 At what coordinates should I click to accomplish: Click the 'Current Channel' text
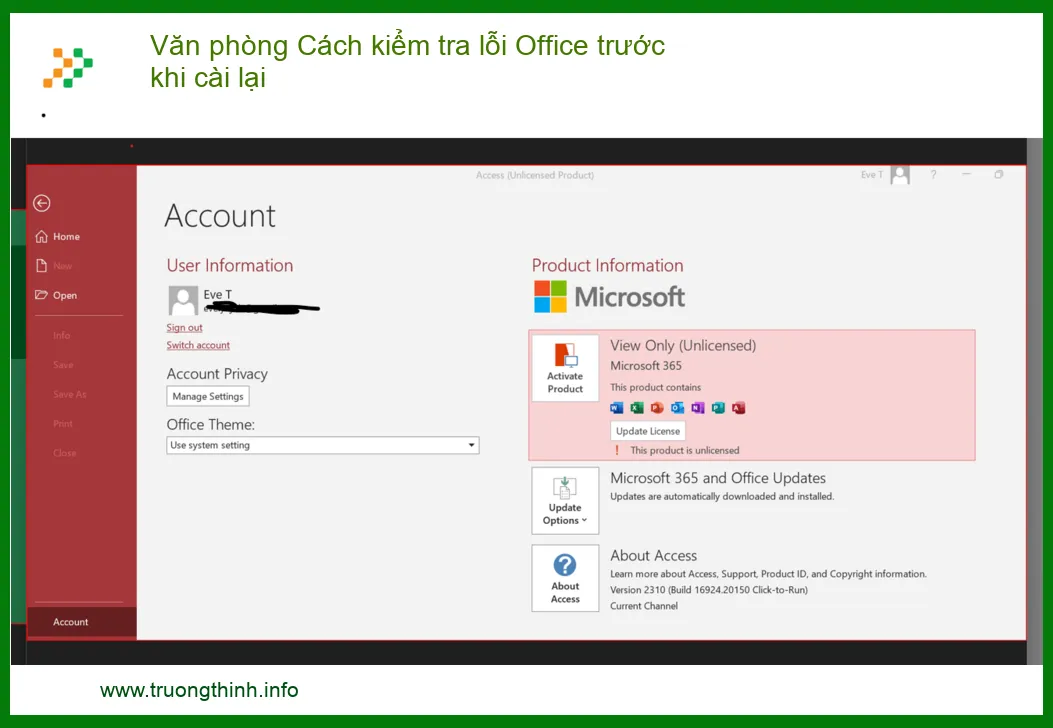coord(643,606)
